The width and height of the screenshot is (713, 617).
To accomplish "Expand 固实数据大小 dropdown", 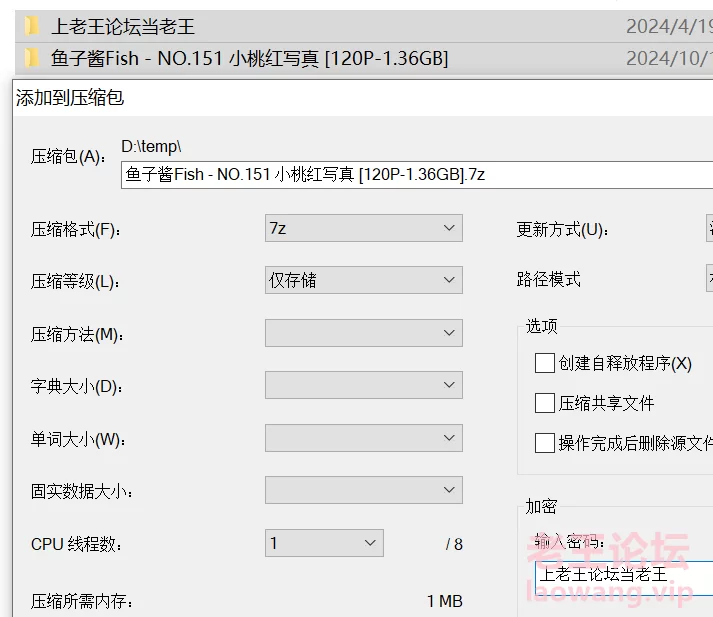I will [x=364, y=490].
